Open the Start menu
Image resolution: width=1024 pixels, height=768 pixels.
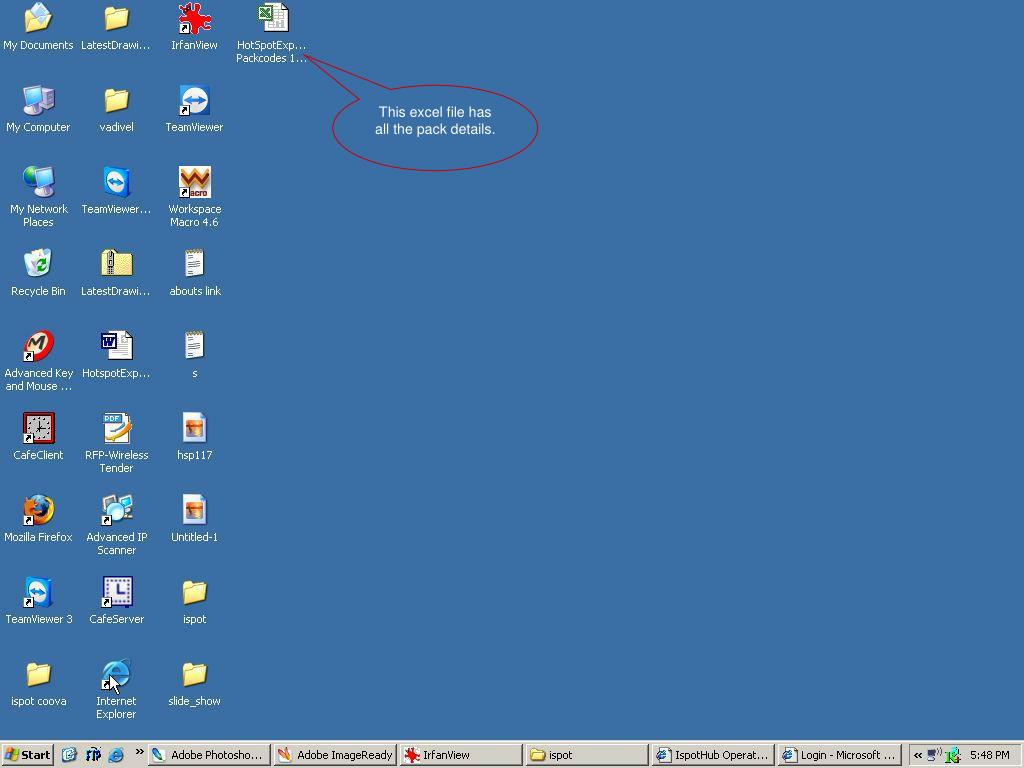pyautogui.click(x=27, y=755)
